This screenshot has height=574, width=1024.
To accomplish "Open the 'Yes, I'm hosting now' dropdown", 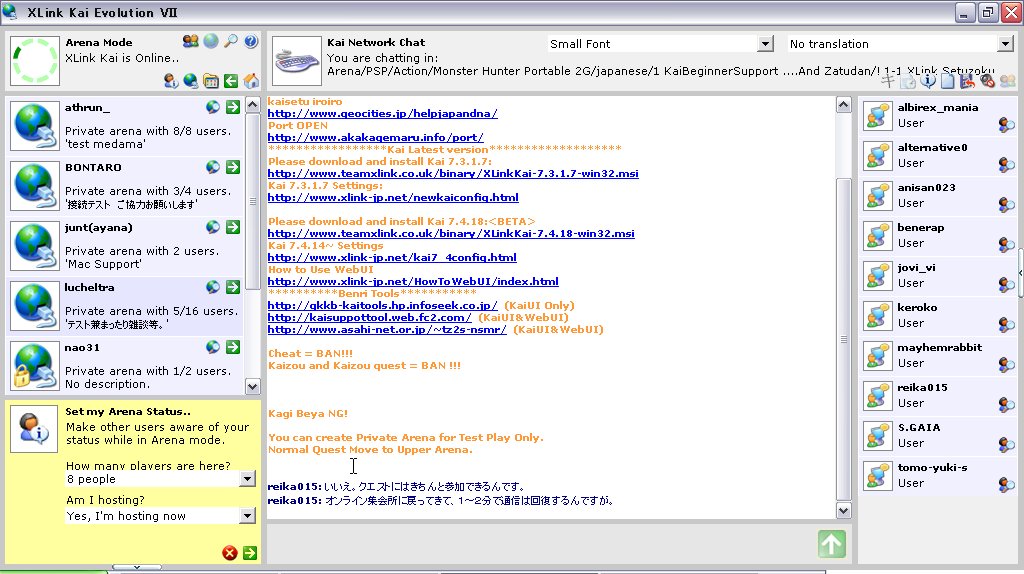I will click(x=248, y=516).
